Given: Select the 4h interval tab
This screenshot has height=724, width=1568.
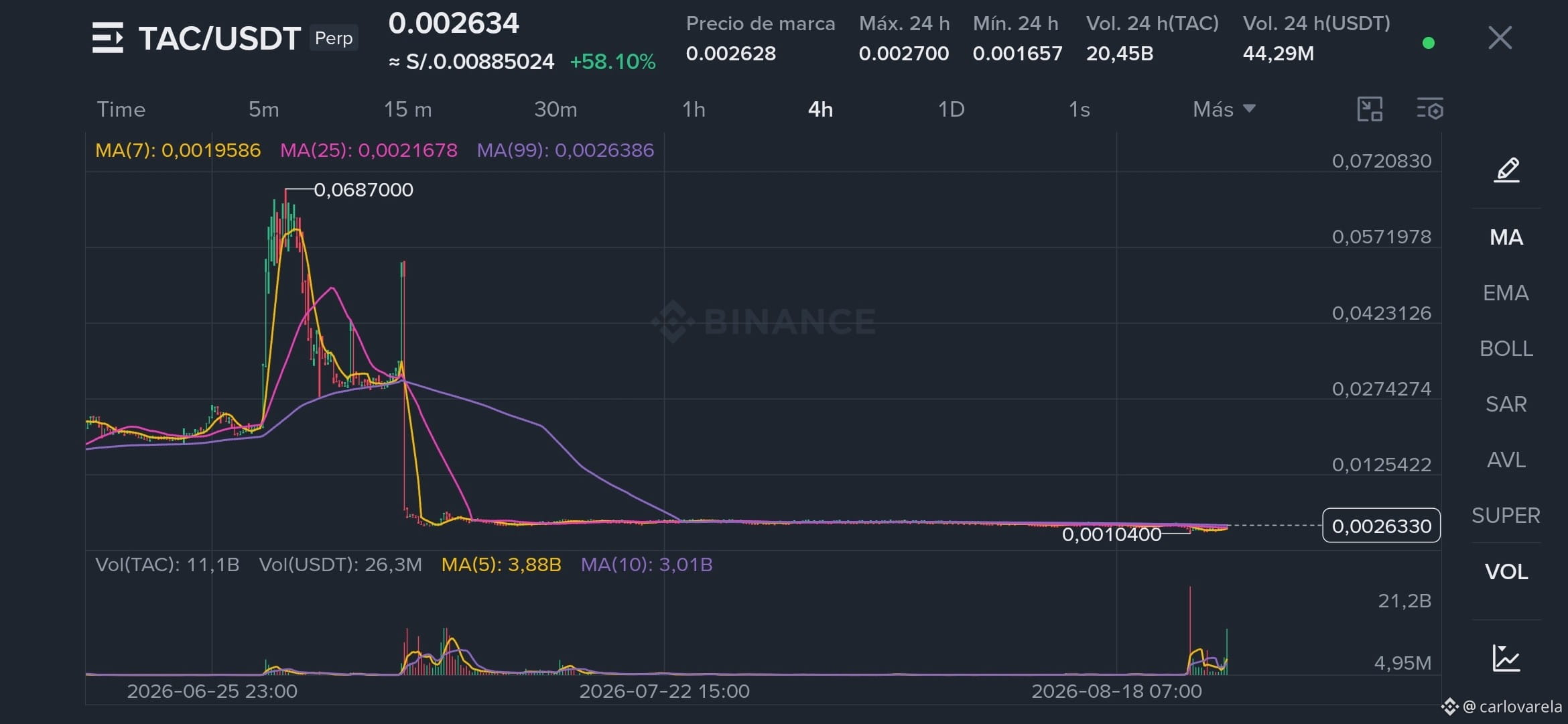Looking at the screenshot, I should coord(820,109).
